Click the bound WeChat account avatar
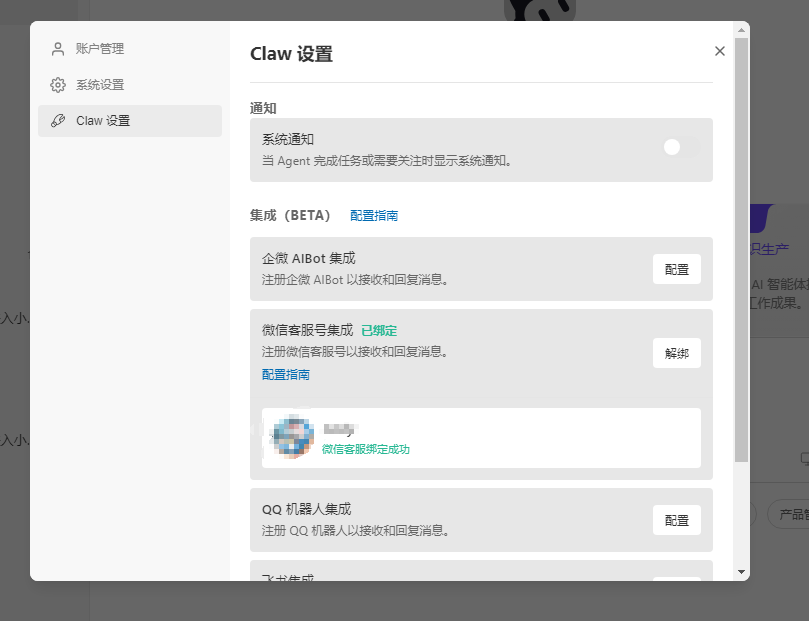The width and height of the screenshot is (809, 621). tap(293, 437)
